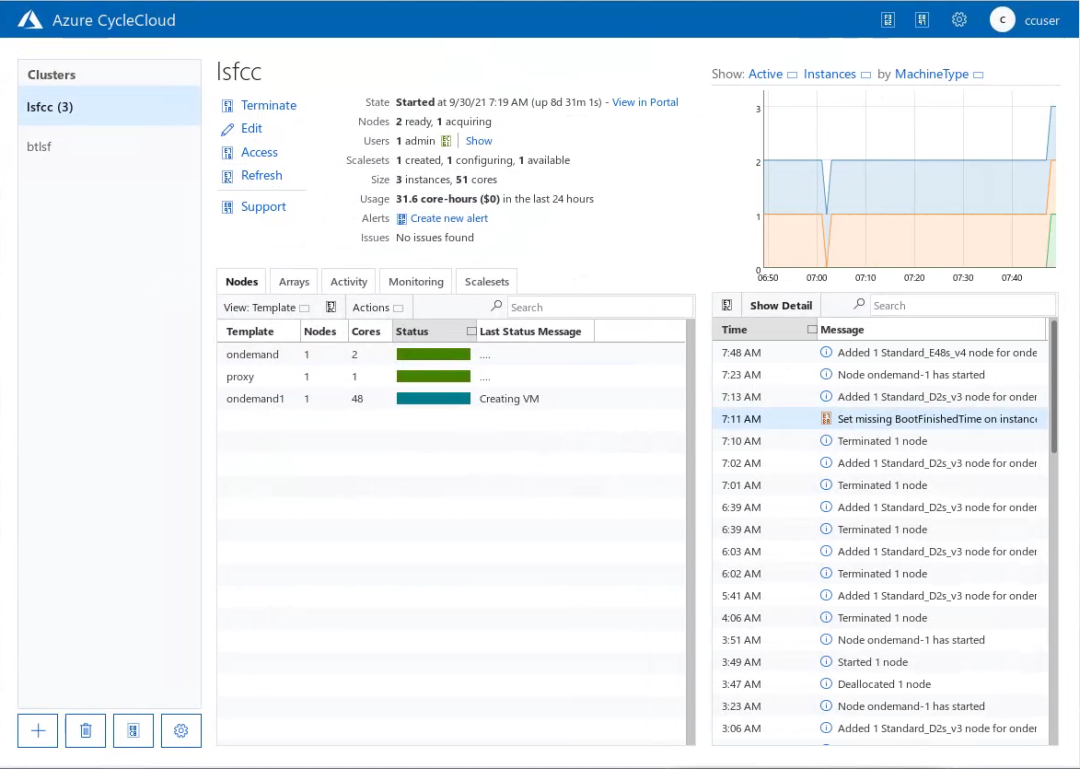Click the icon between View: Template and Actions
The width and height of the screenshot is (1080, 769).
(331, 307)
